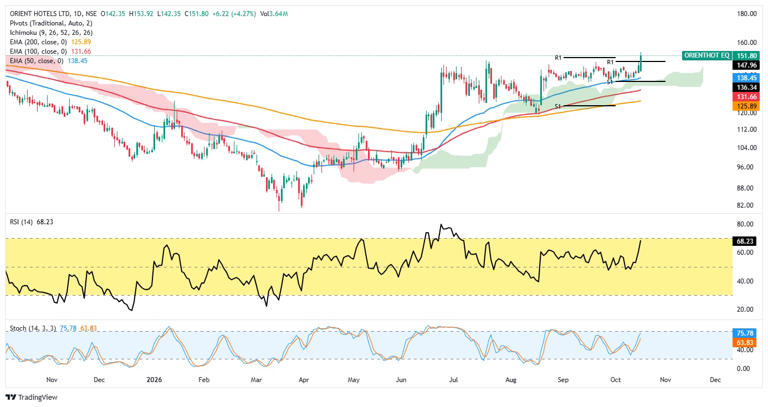Viewport: 768px width, 407px height.
Task: Click the ORIENT HOTELS LTD, 1D, NSE title
Action: coord(53,14)
